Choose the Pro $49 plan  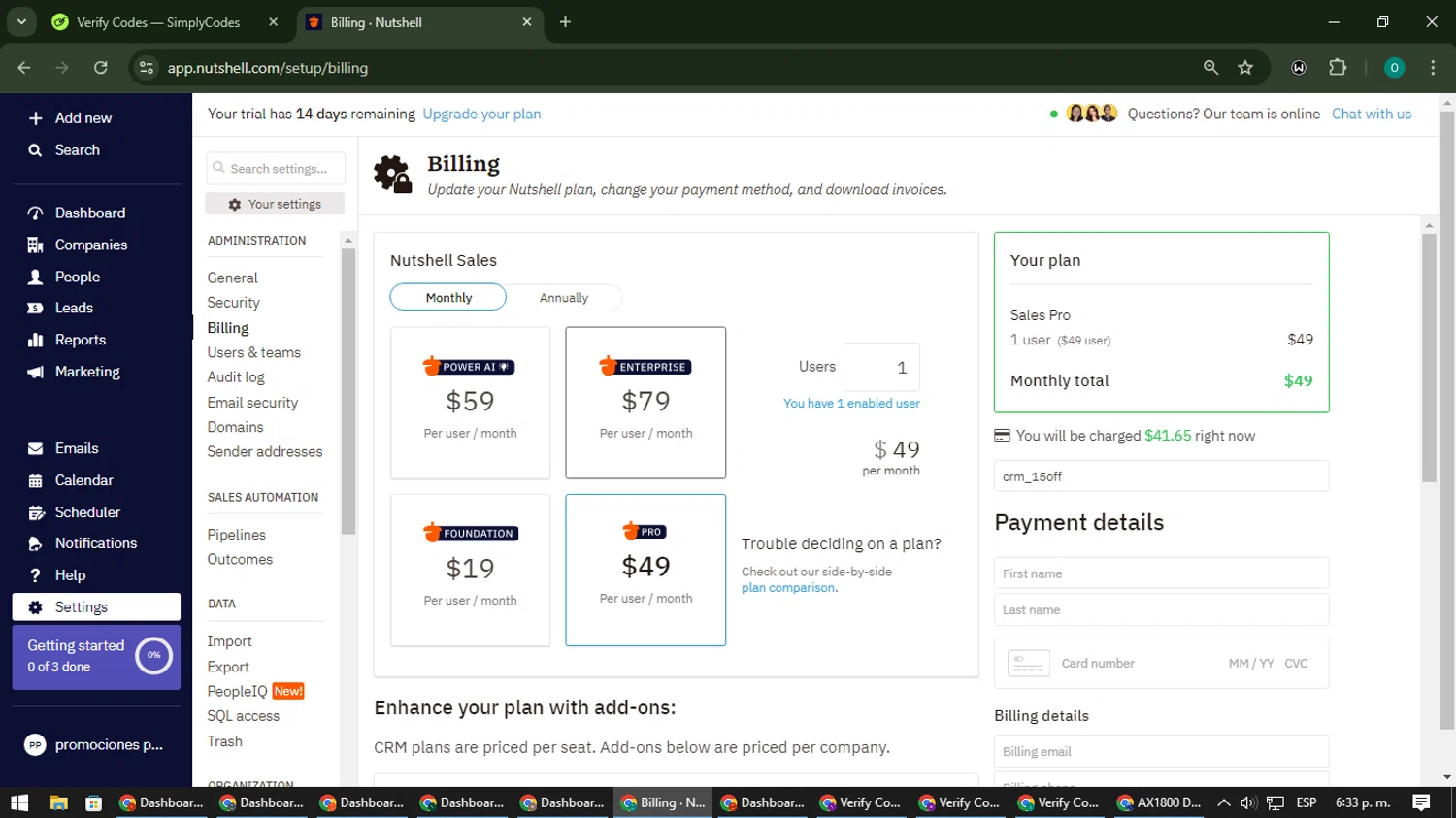click(x=645, y=571)
